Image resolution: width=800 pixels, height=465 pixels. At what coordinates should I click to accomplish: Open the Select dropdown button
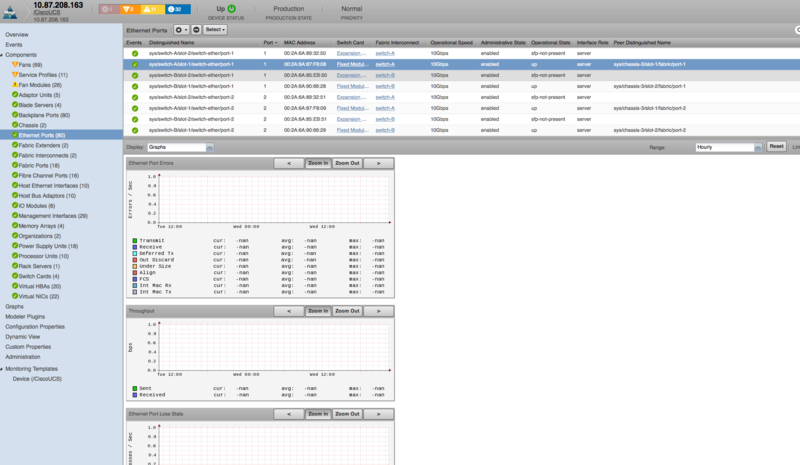pos(215,30)
